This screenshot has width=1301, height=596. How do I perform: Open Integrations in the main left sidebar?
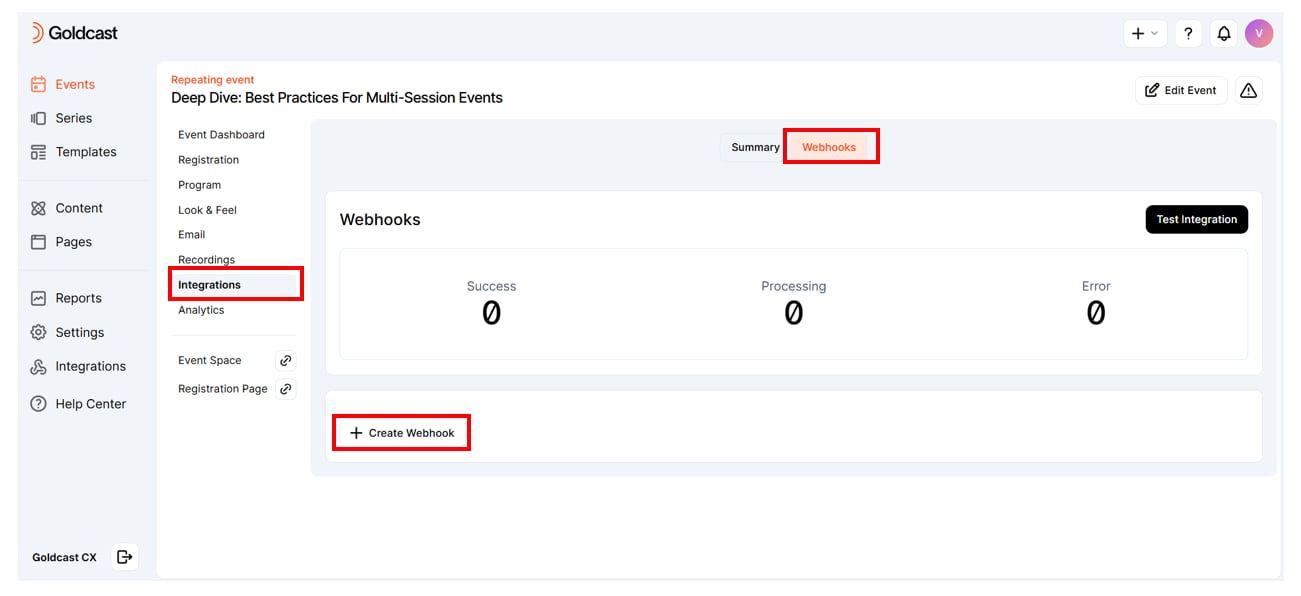(78, 366)
